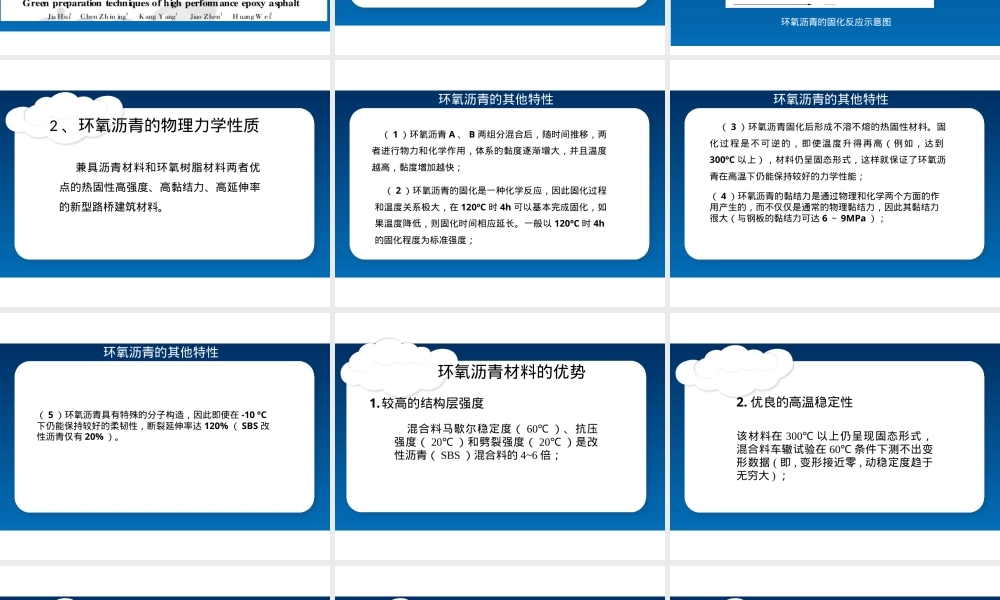Click the text 该材料在 300℃ 以上仍呈现固态形式
The image size is (1000, 600).
[x=834, y=435]
